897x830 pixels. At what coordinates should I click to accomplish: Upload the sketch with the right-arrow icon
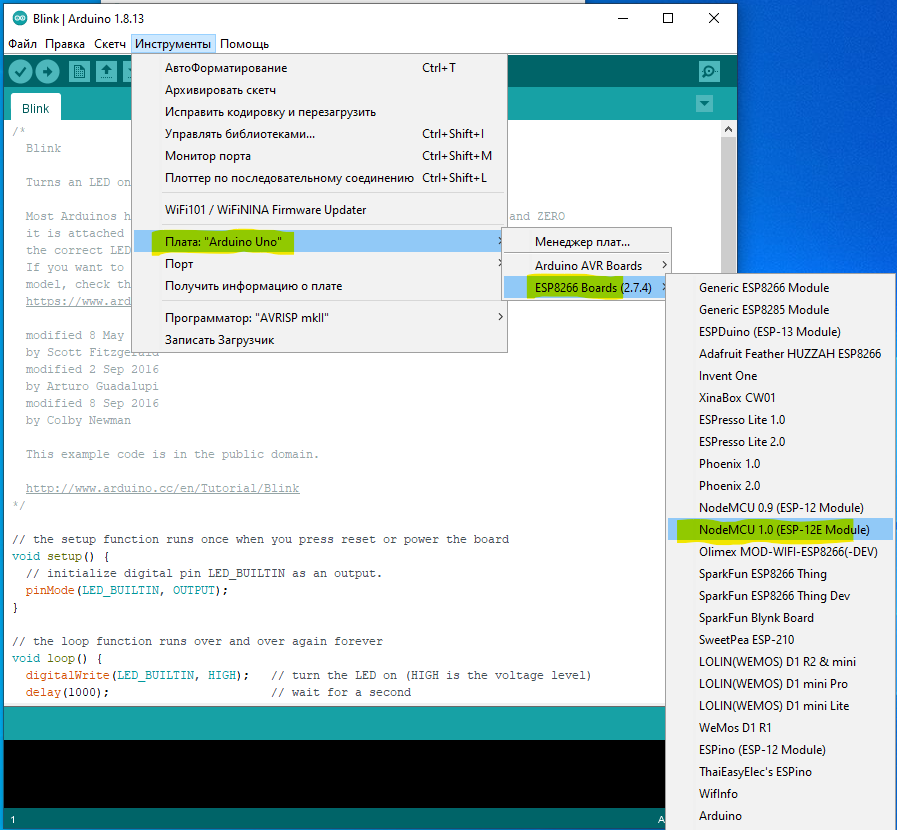[47, 71]
